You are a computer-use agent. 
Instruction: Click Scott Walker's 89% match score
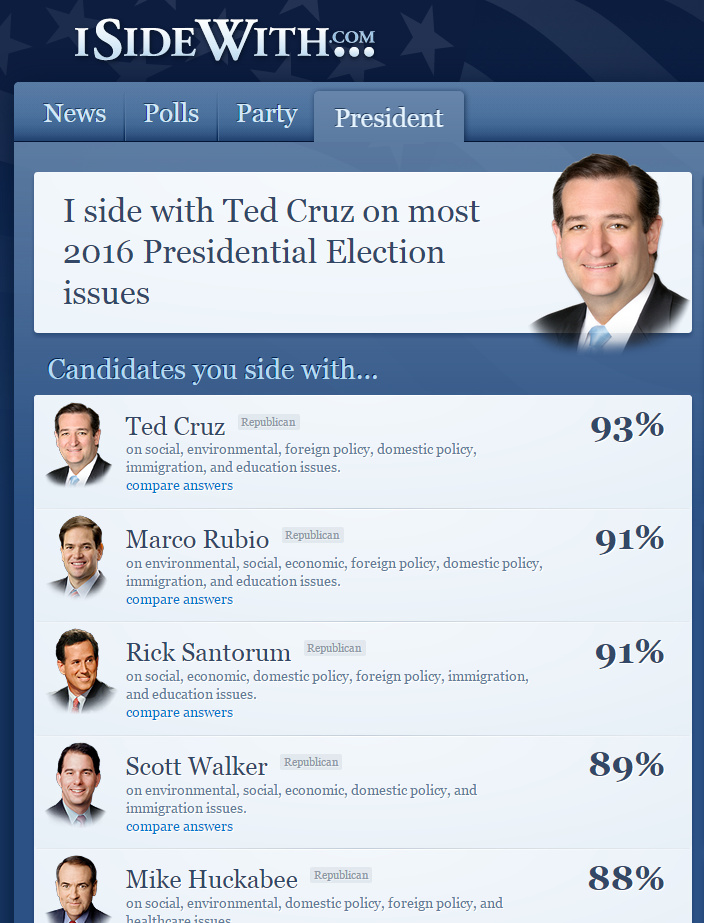627,765
